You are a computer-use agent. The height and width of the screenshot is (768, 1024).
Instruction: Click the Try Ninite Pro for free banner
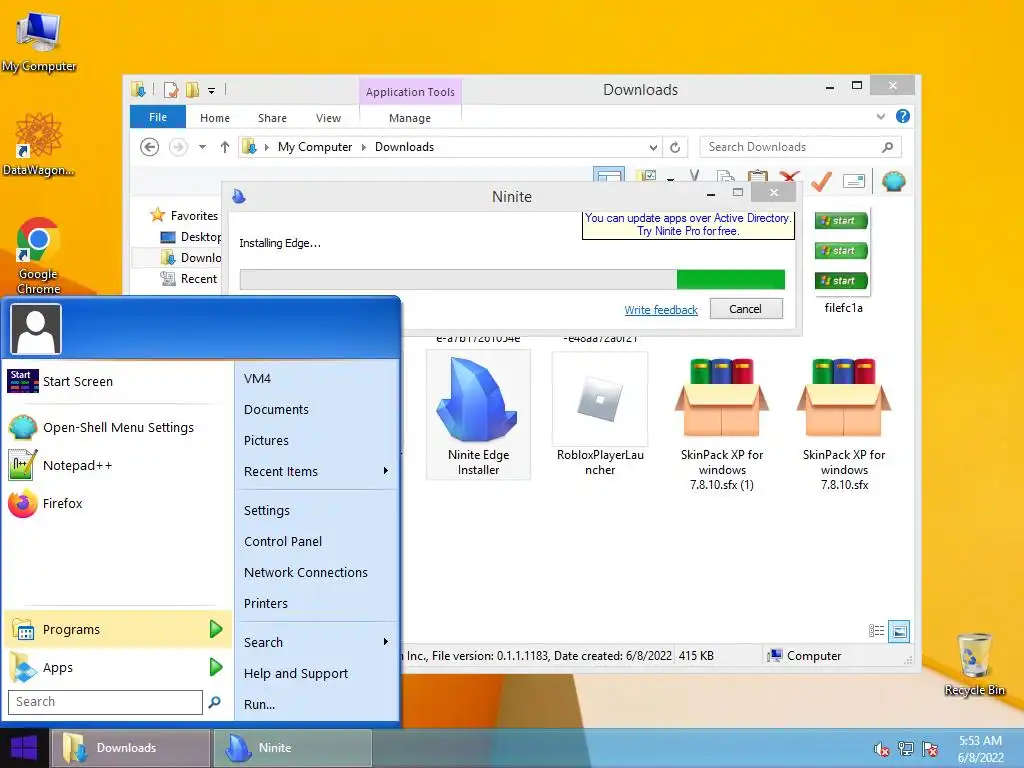[688, 225]
